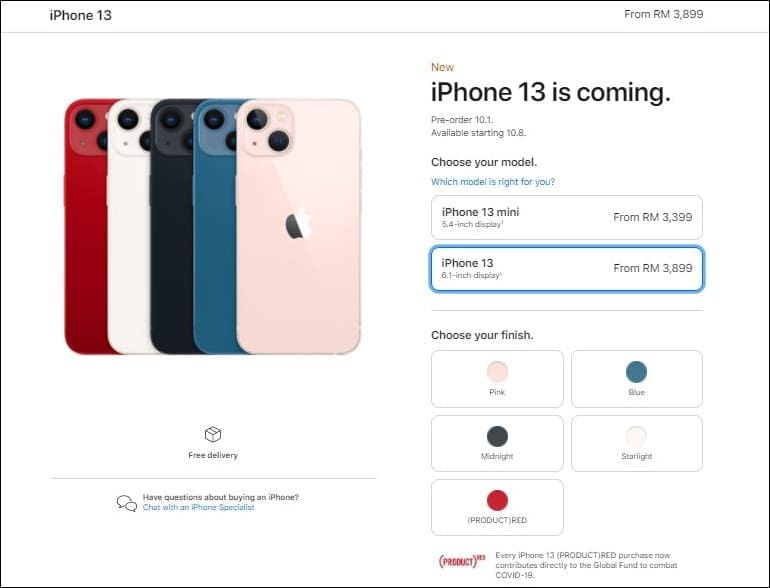Open Chat with an iPhone Specialist link
The image size is (770, 588).
click(x=198, y=507)
